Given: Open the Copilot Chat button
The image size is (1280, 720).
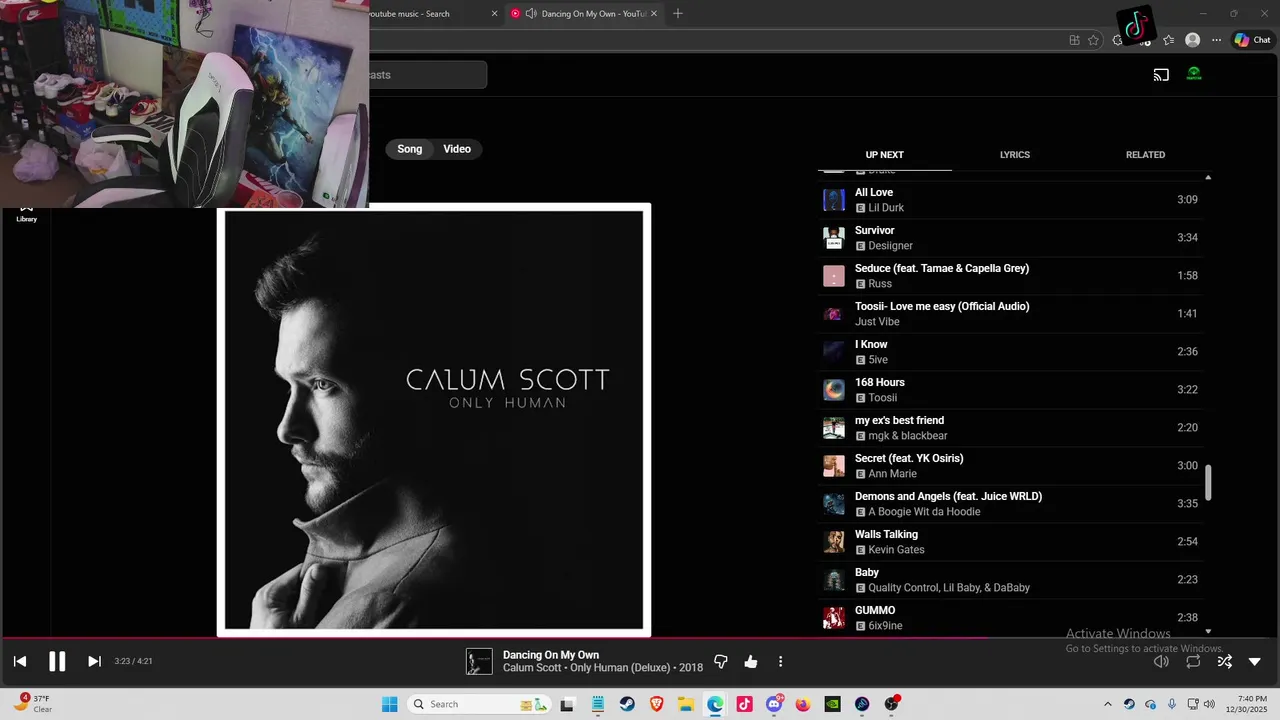Looking at the screenshot, I should click(x=1253, y=40).
